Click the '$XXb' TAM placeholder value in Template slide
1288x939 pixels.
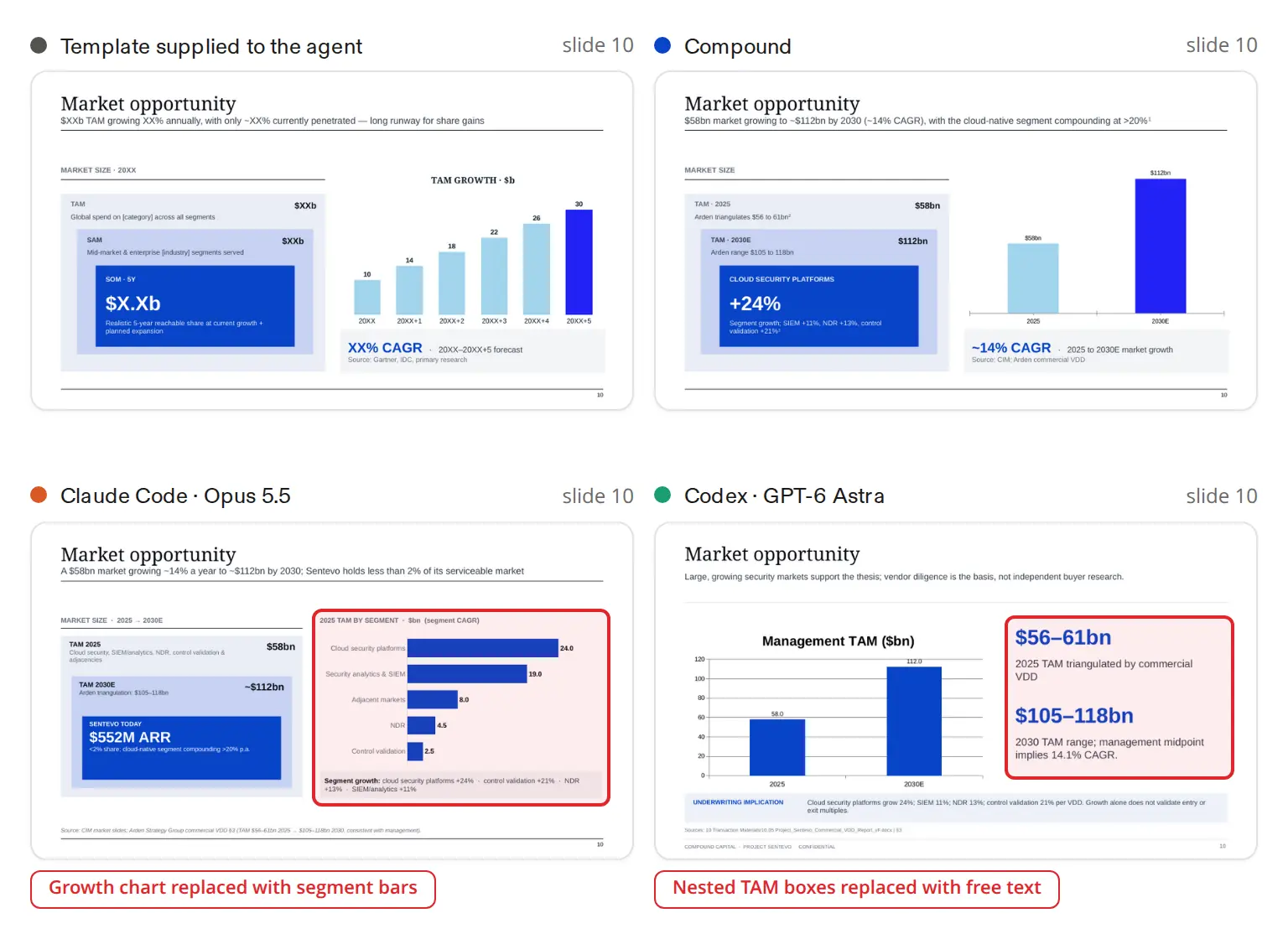305,205
